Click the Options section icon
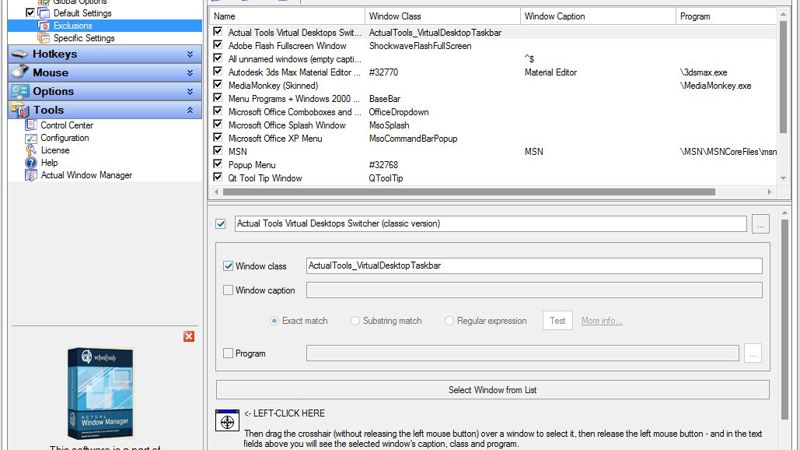This screenshot has height=450, width=800. click(20, 91)
